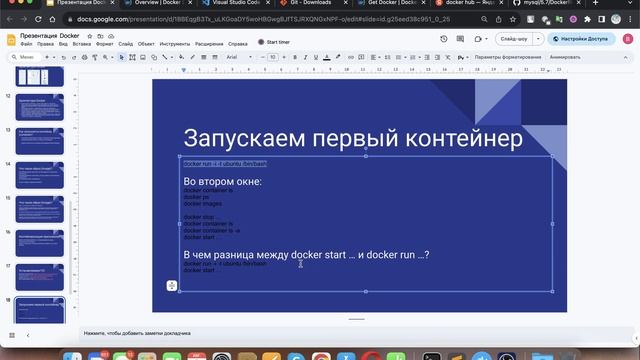Select slide 16 thumbnail
The width and height of the screenshot is (640, 360).
40,243
